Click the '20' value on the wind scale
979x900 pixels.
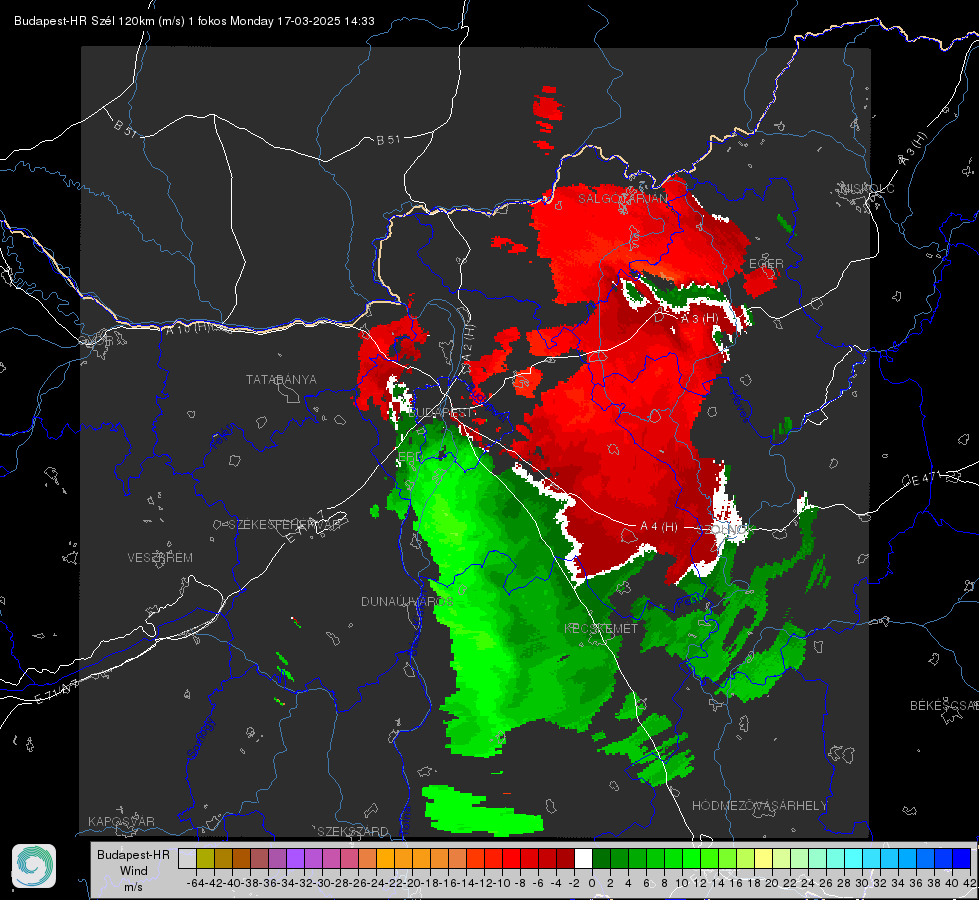(772, 883)
